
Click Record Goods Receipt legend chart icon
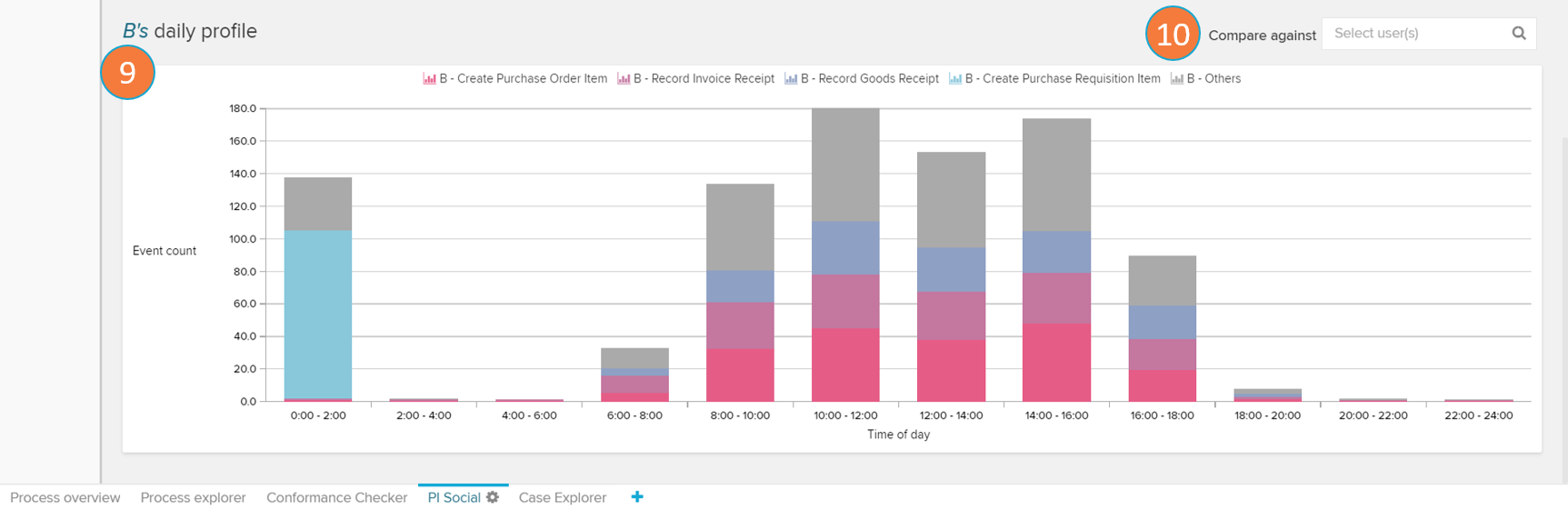(x=791, y=79)
